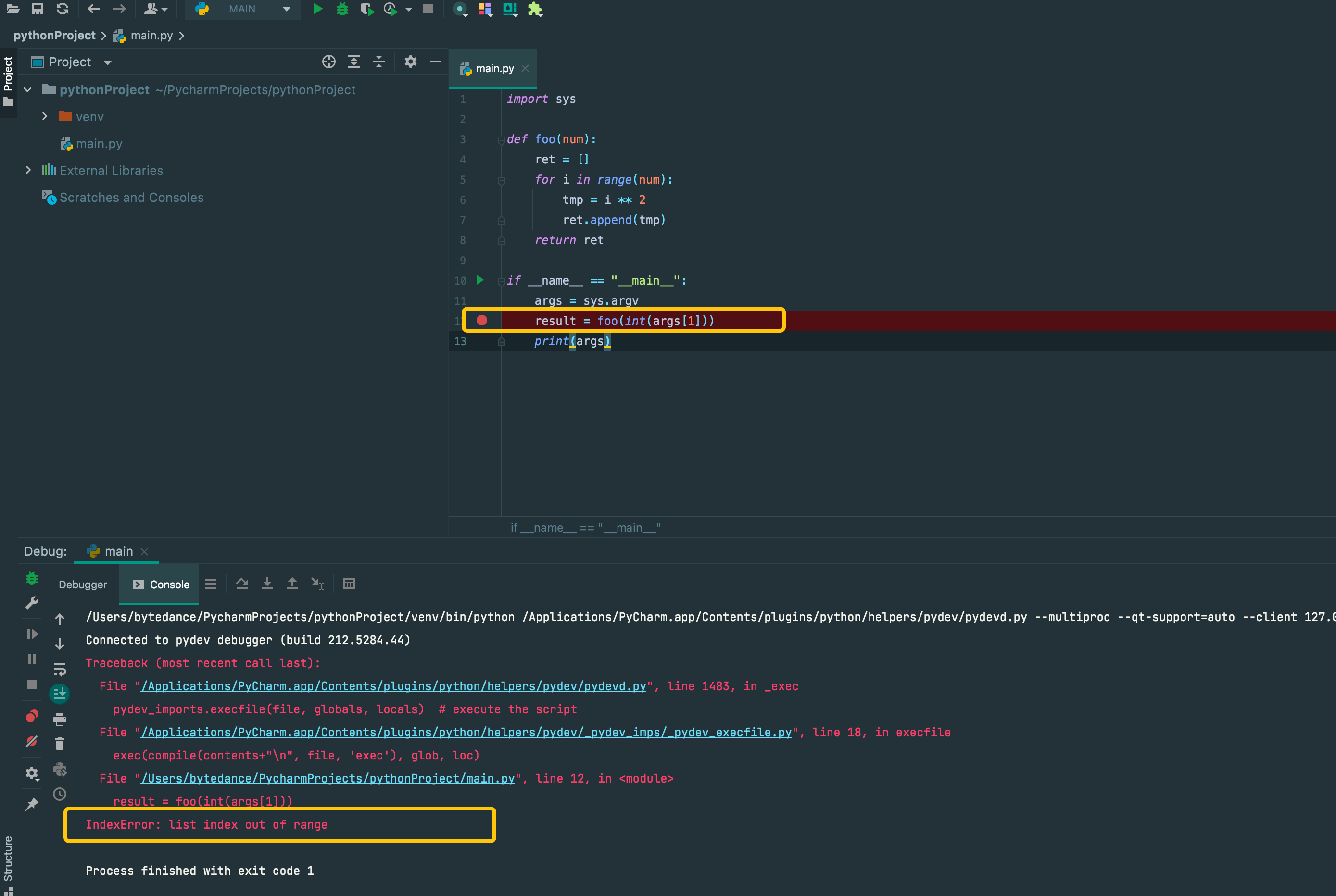The height and width of the screenshot is (896, 1336).
Task: Show execution point with the lines icon
Action: coord(211,584)
